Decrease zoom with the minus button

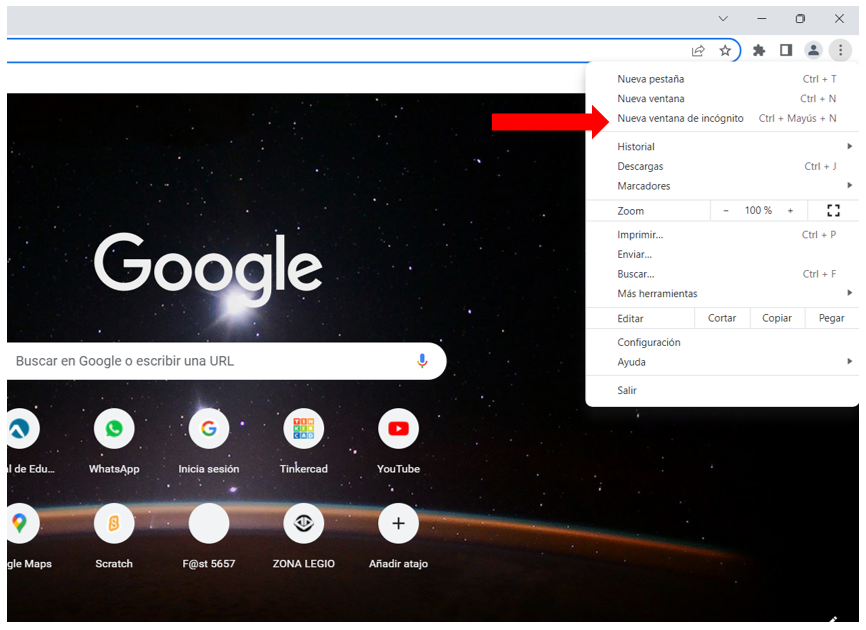click(726, 210)
